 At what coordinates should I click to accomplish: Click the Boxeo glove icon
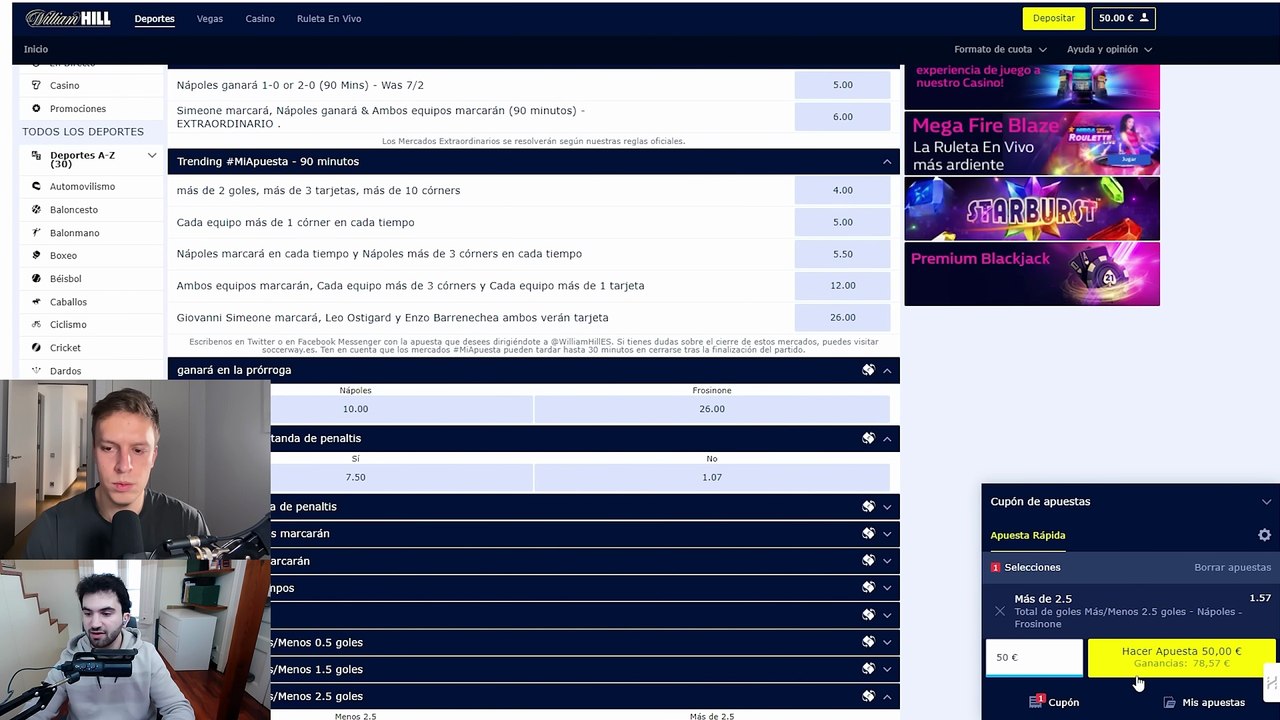click(x=37, y=255)
